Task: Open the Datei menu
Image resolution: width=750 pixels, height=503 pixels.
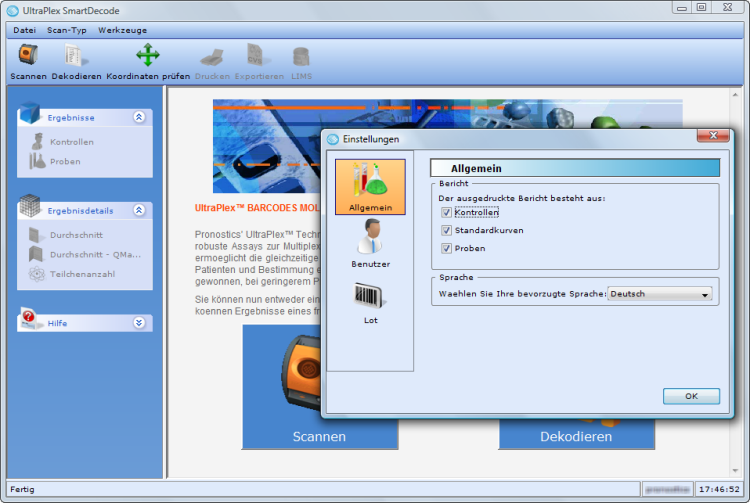Action: point(24,30)
